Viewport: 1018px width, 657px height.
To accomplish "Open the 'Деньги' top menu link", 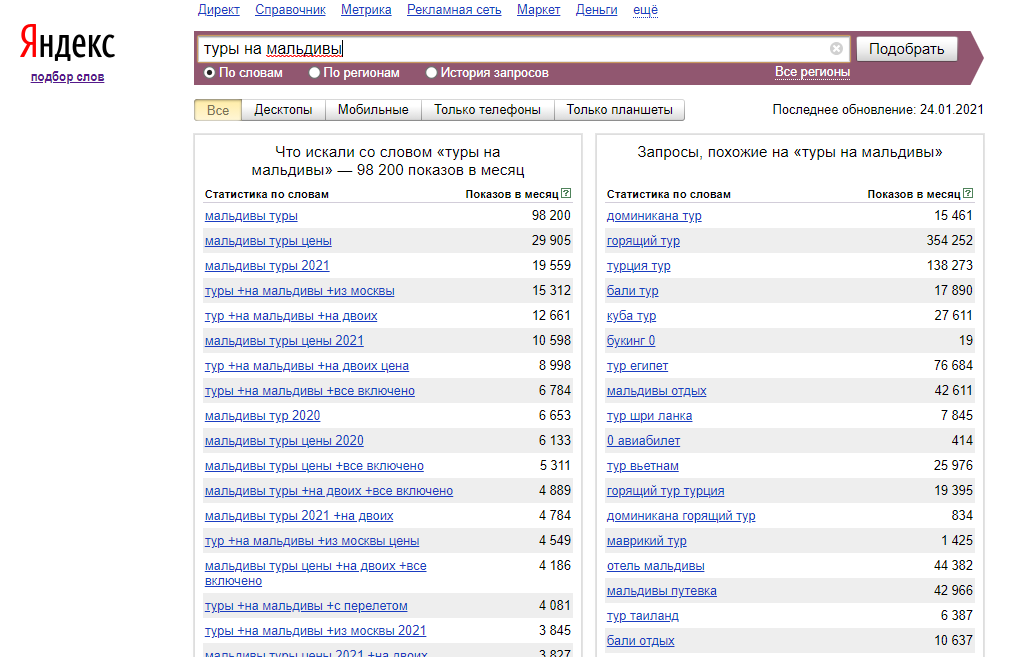I will (x=597, y=10).
